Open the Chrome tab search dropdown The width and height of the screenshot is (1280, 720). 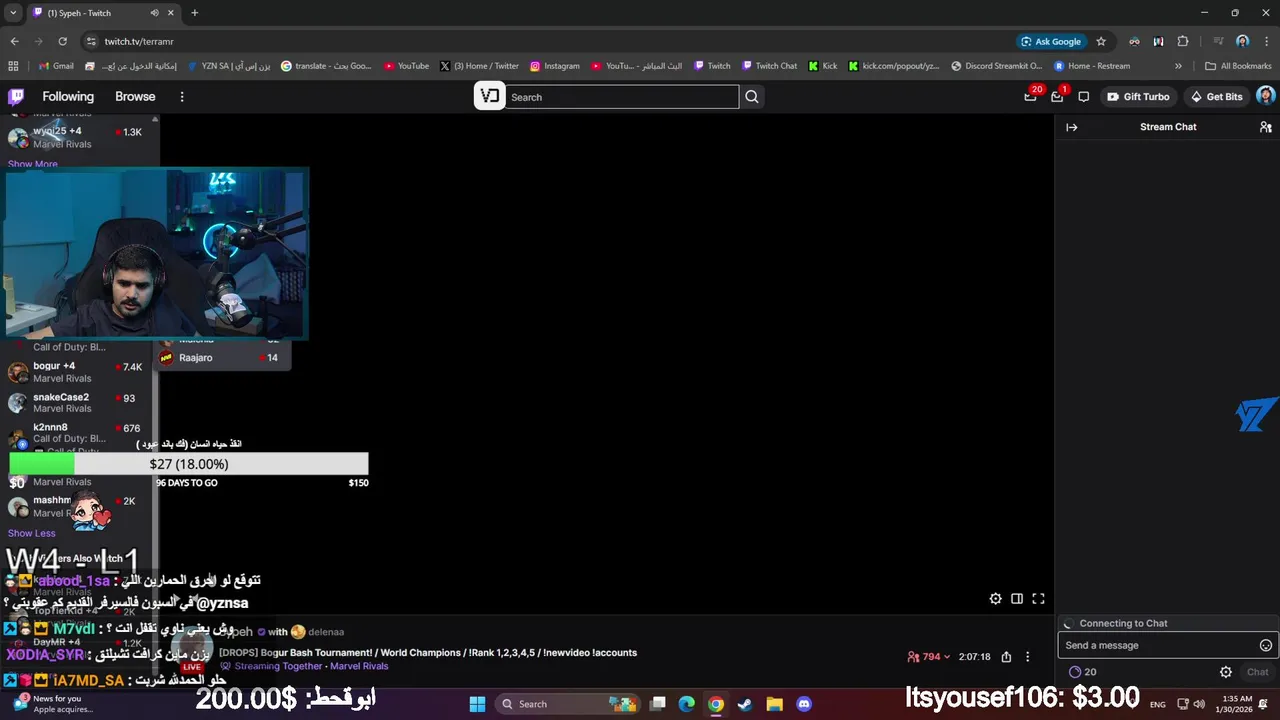14,13
